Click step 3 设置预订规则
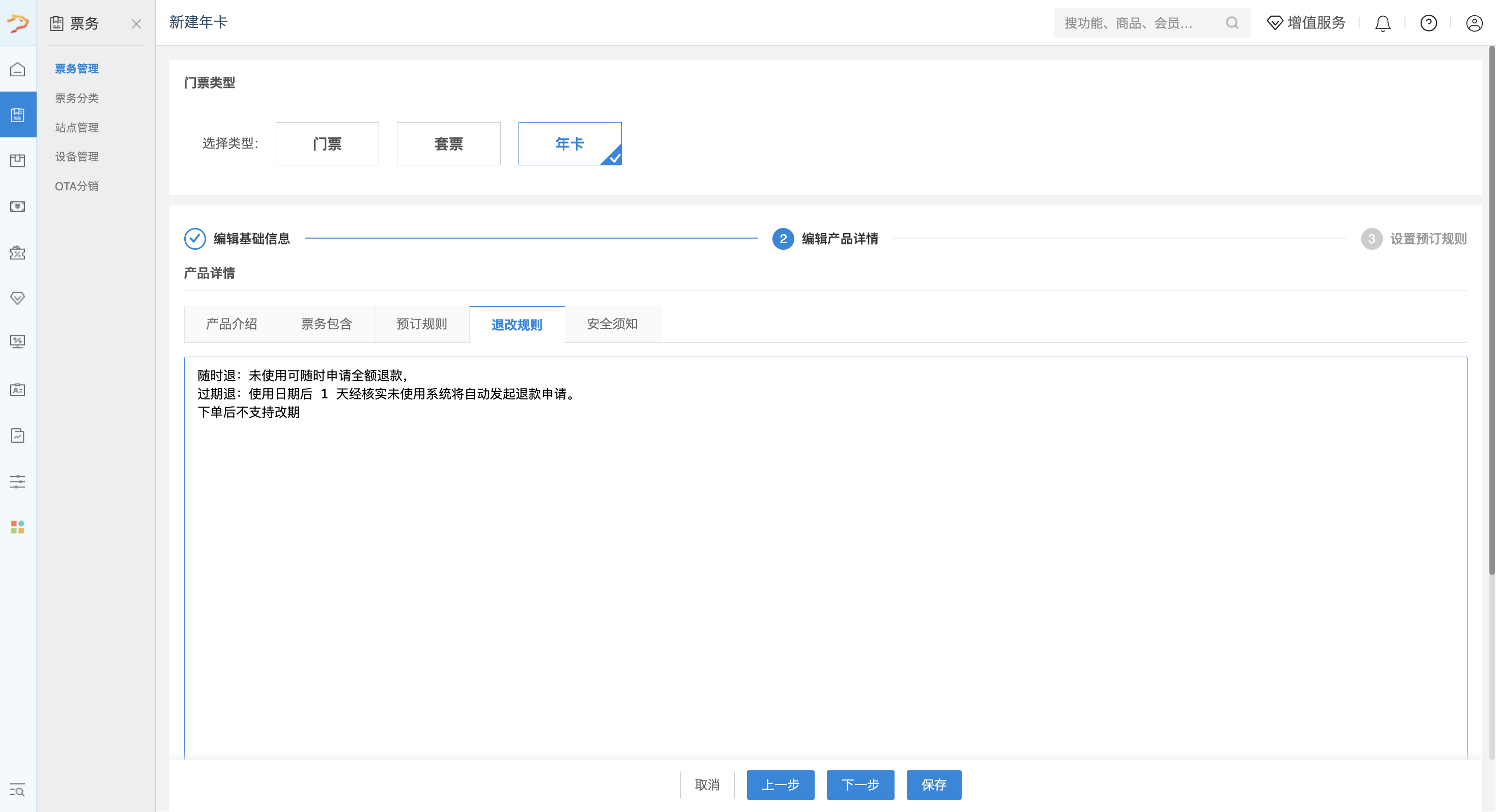Image resolution: width=1496 pixels, height=812 pixels. (1414, 239)
